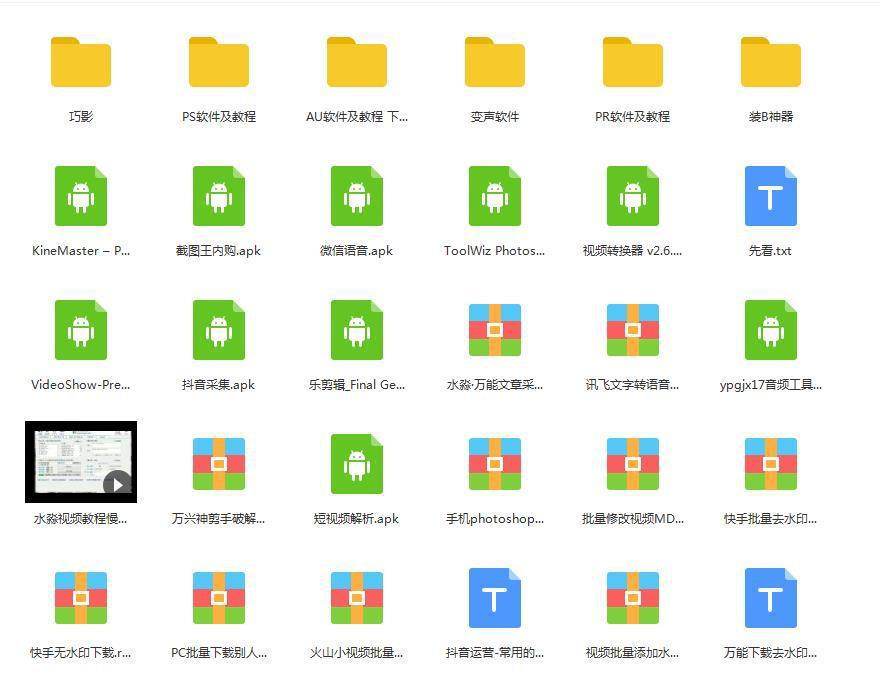Click the PC批量下载别人... file name

coord(219,653)
